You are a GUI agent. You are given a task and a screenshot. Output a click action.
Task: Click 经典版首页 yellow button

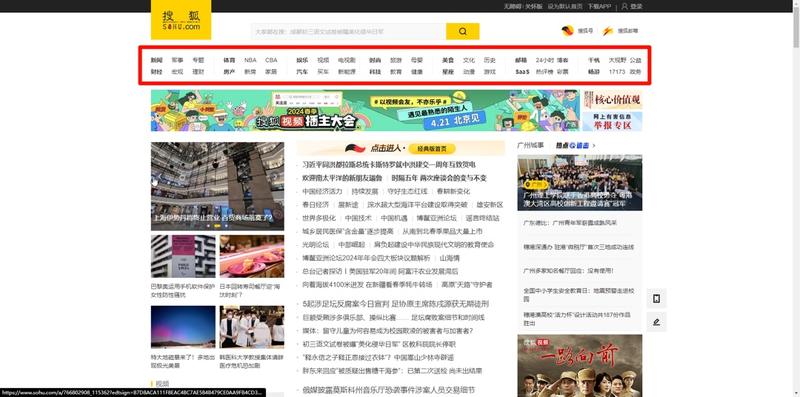point(432,148)
